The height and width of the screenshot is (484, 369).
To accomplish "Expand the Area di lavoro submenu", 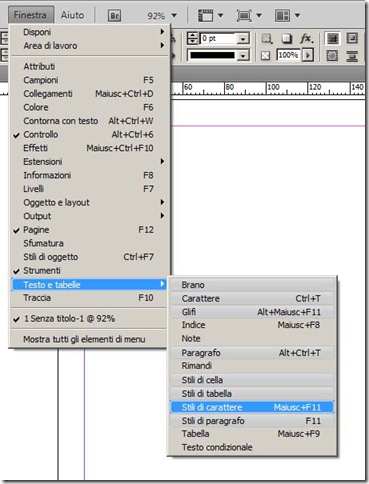I will click(89, 46).
